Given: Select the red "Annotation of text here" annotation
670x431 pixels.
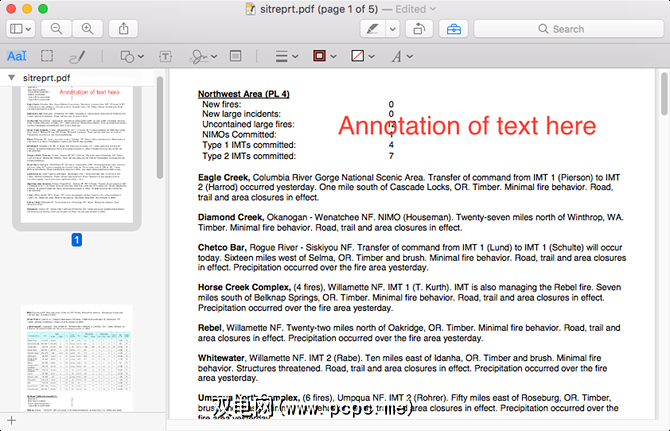Looking at the screenshot, I should point(467,126).
